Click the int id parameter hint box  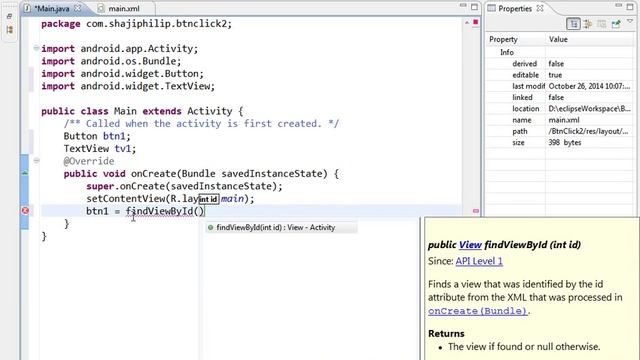(x=209, y=199)
